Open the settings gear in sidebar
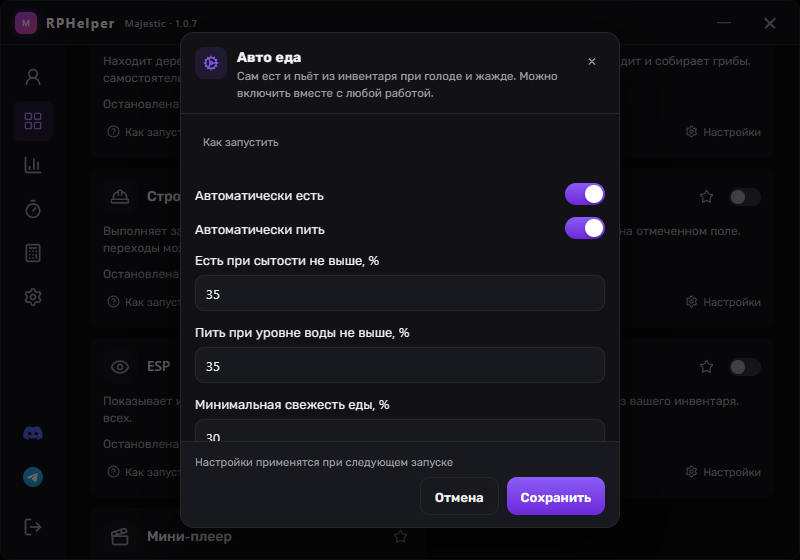800x560 pixels. (33, 297)
